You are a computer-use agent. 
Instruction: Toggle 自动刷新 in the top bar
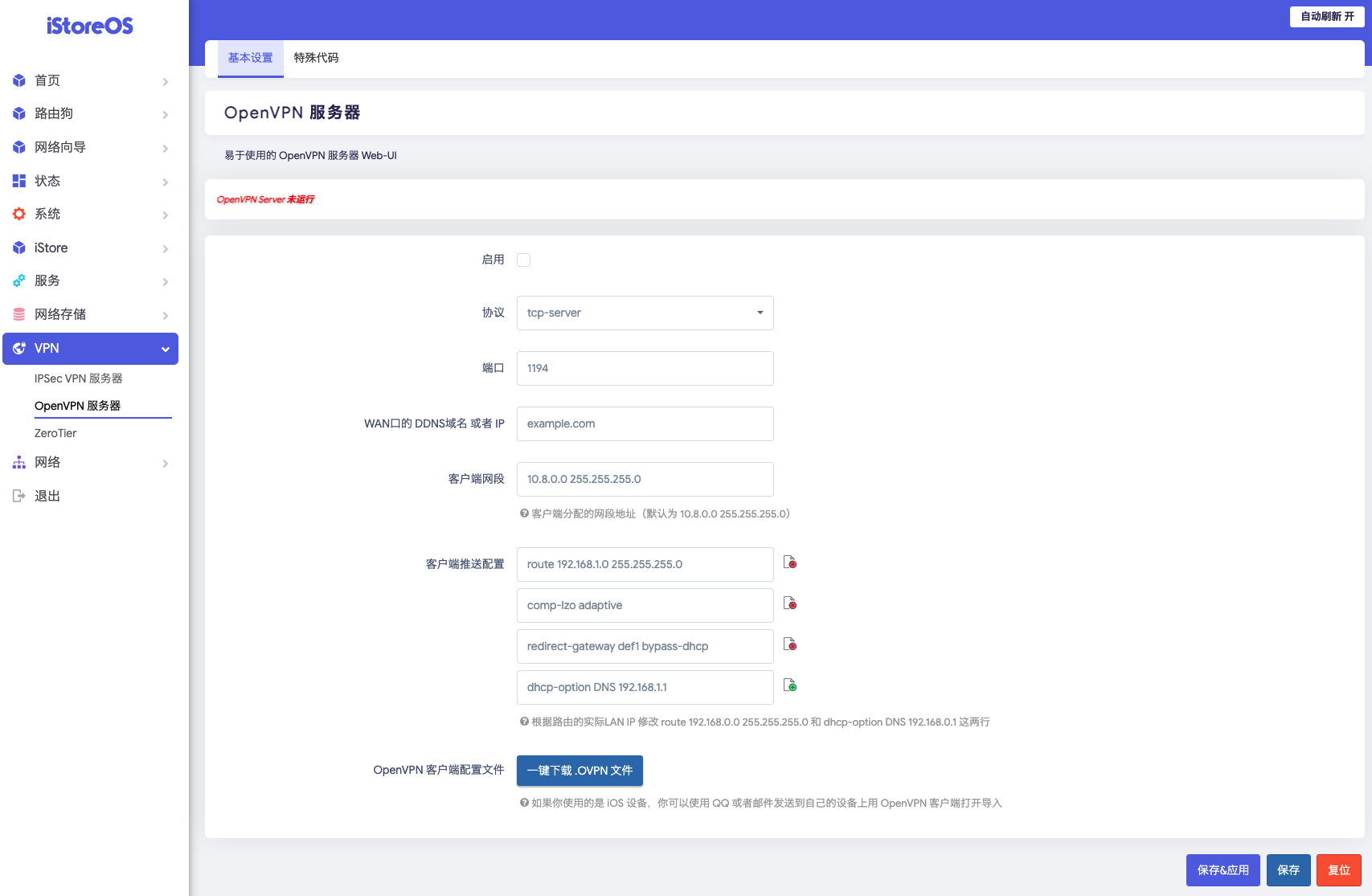[x=1326, y=16]
